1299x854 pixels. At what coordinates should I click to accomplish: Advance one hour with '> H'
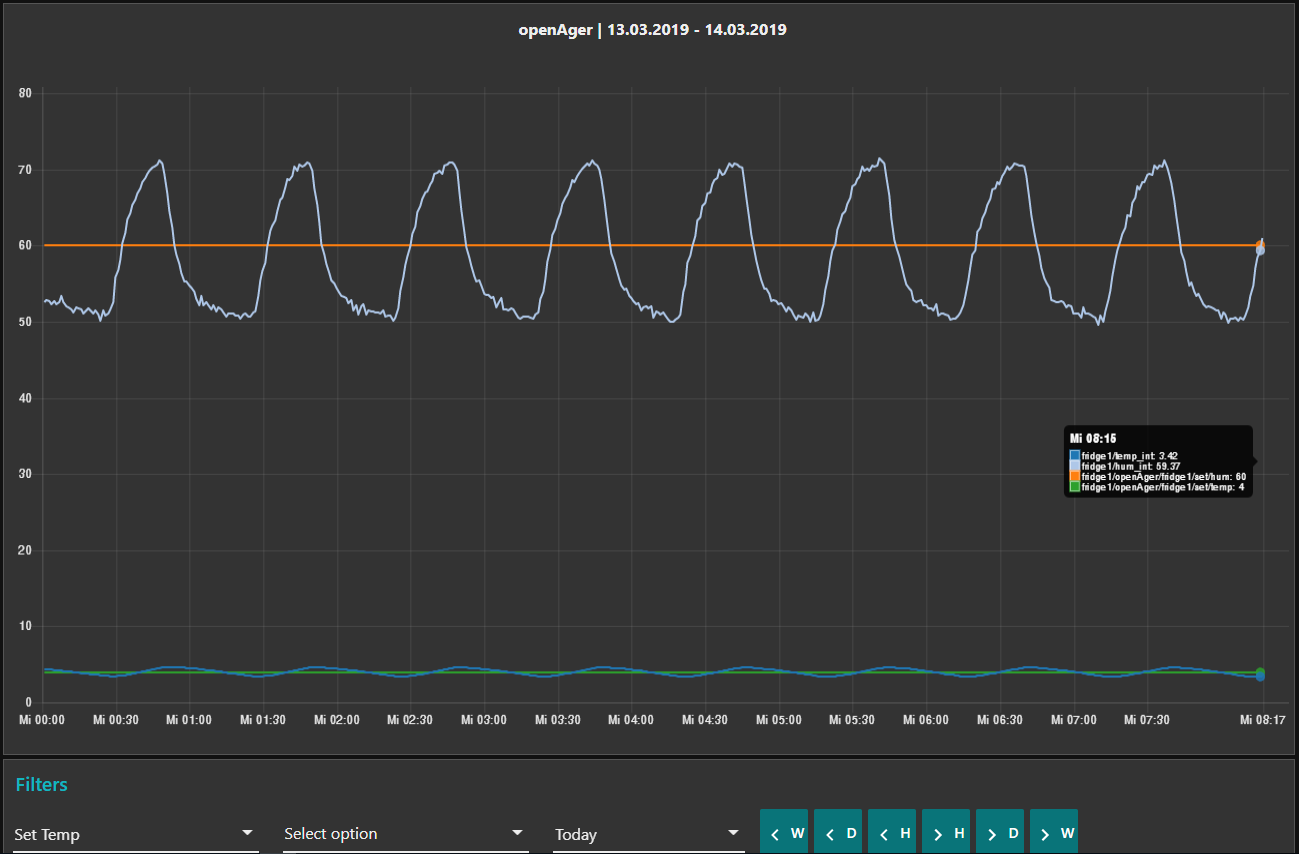[x=946, y=832]
